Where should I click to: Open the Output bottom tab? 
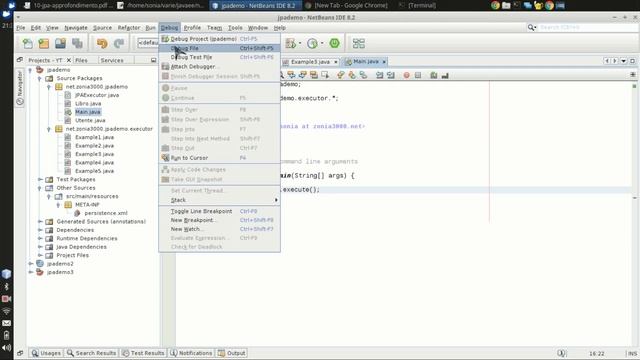232,353
